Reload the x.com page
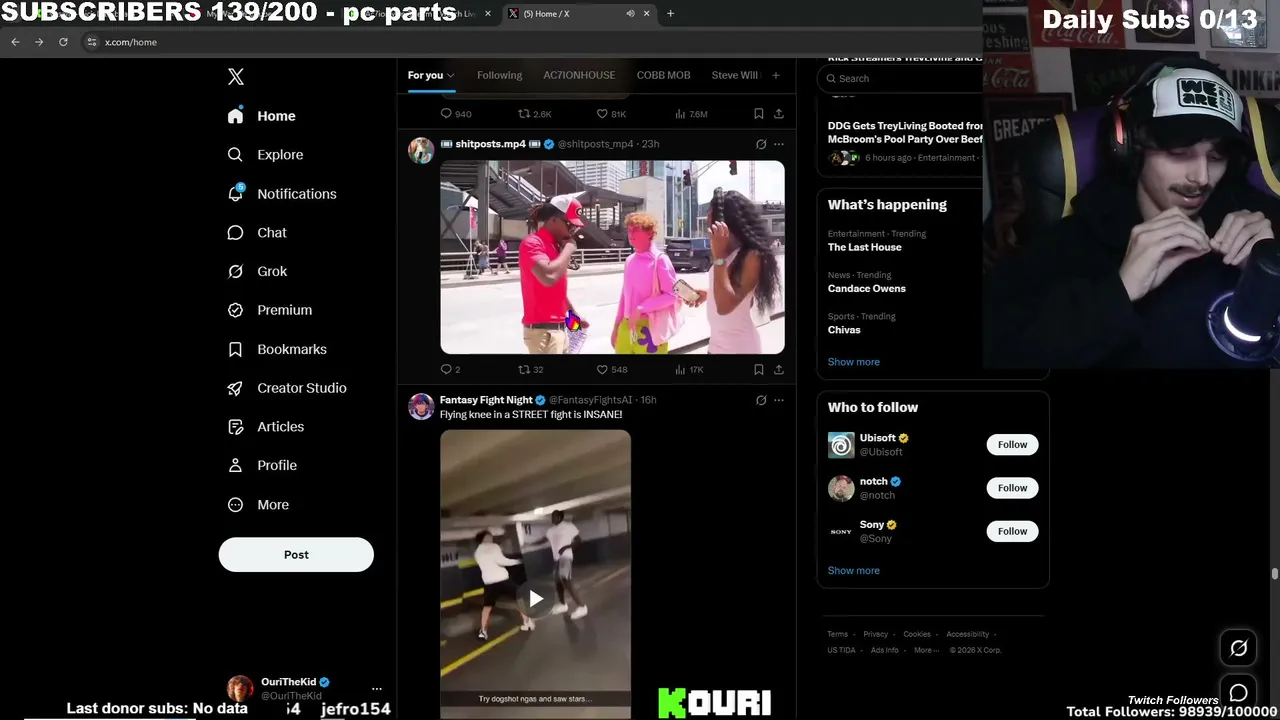This screenshot has width=1280, height=720. click(x=63, y=42)
